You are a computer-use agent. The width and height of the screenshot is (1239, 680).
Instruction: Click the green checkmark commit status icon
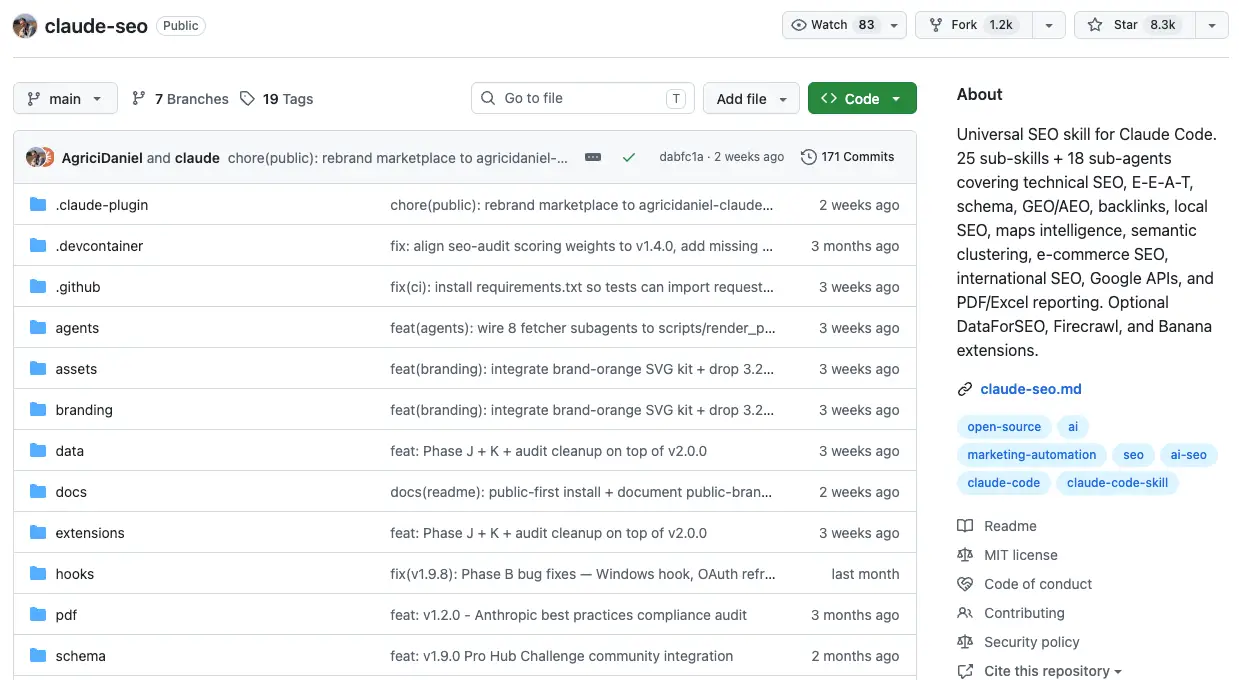point(628,157)
